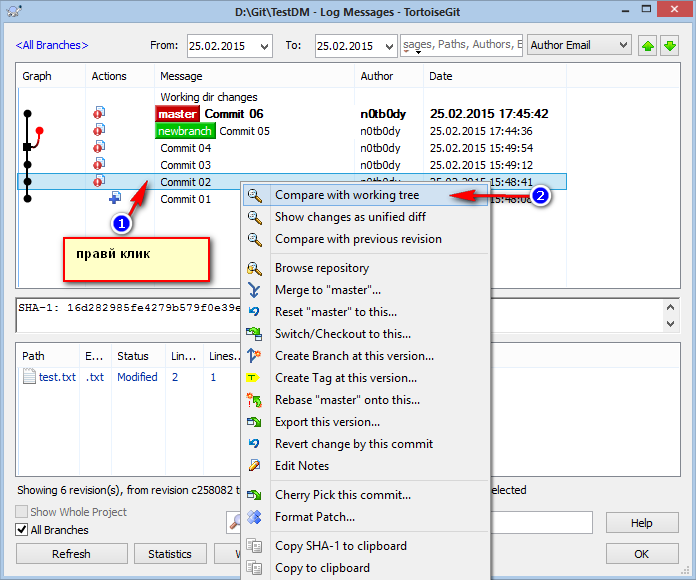Click the OK button
Screen dimensions: 696x580
tap(642, 554)
